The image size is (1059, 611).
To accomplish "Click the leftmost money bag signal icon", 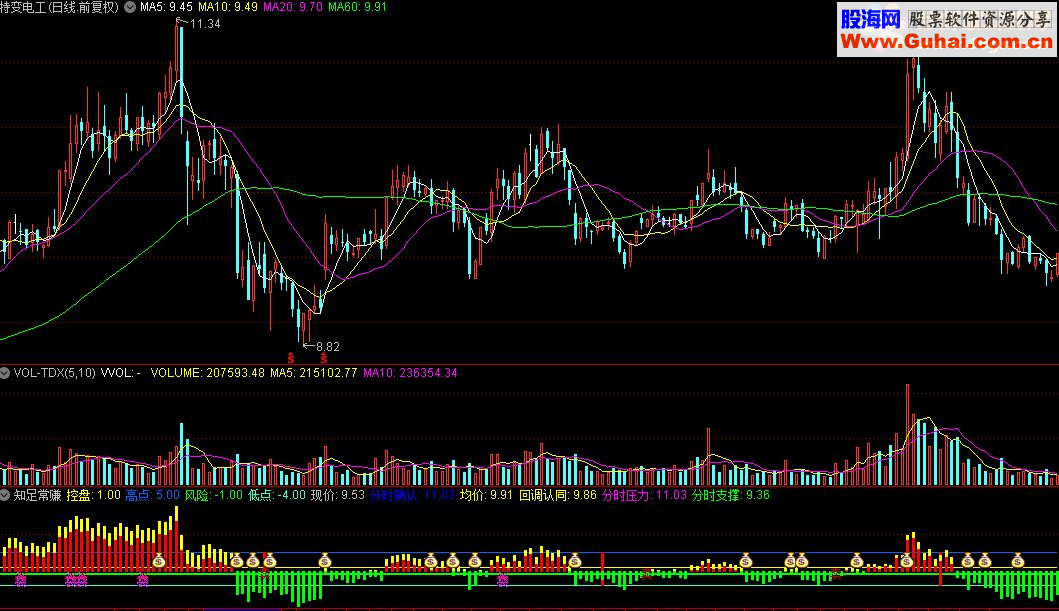I will click(x=159, y=560).
